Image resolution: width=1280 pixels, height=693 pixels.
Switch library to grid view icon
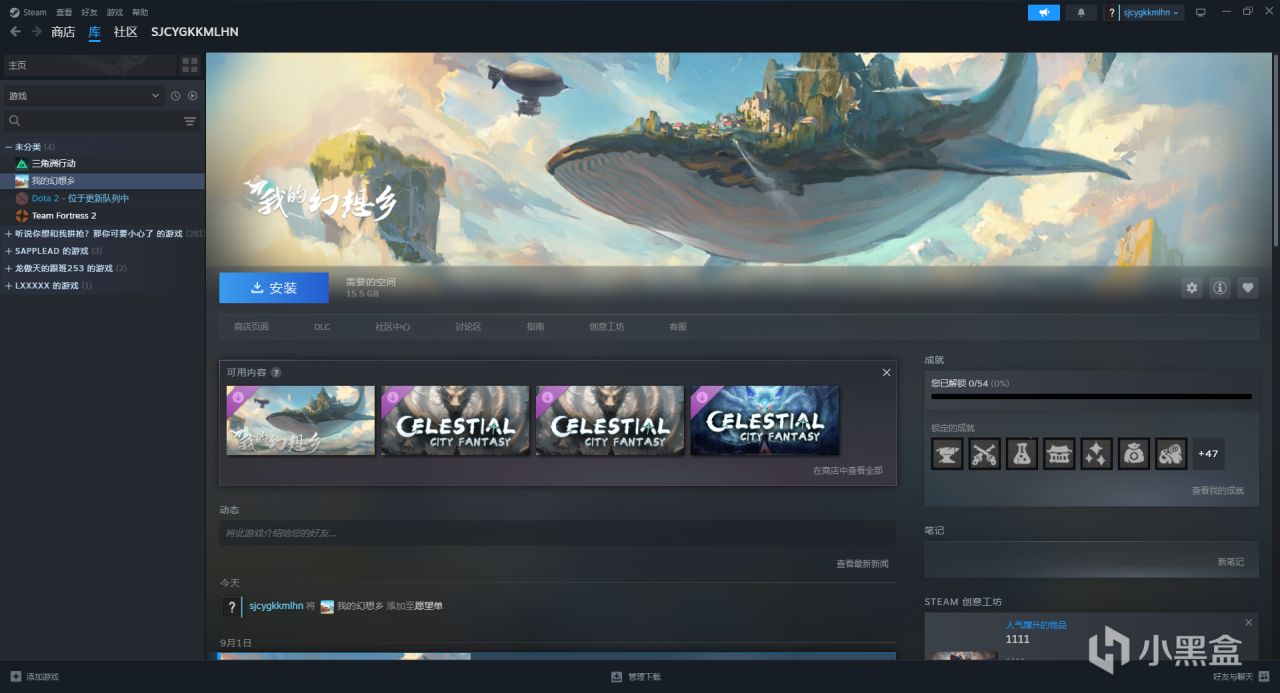tap(189, 65)
